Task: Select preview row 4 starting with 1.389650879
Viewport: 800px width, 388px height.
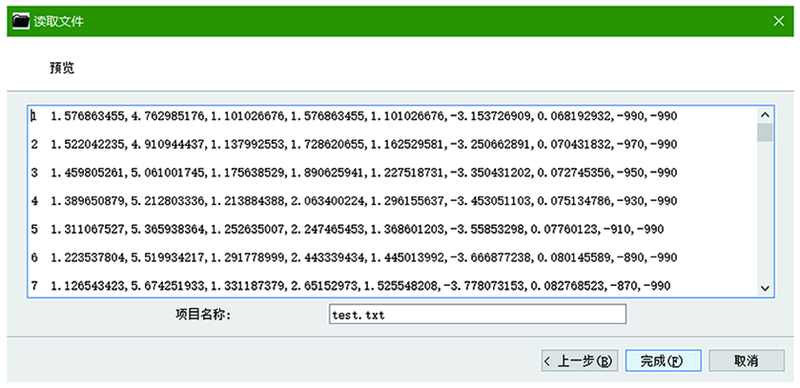Action: tap(354, 201)
